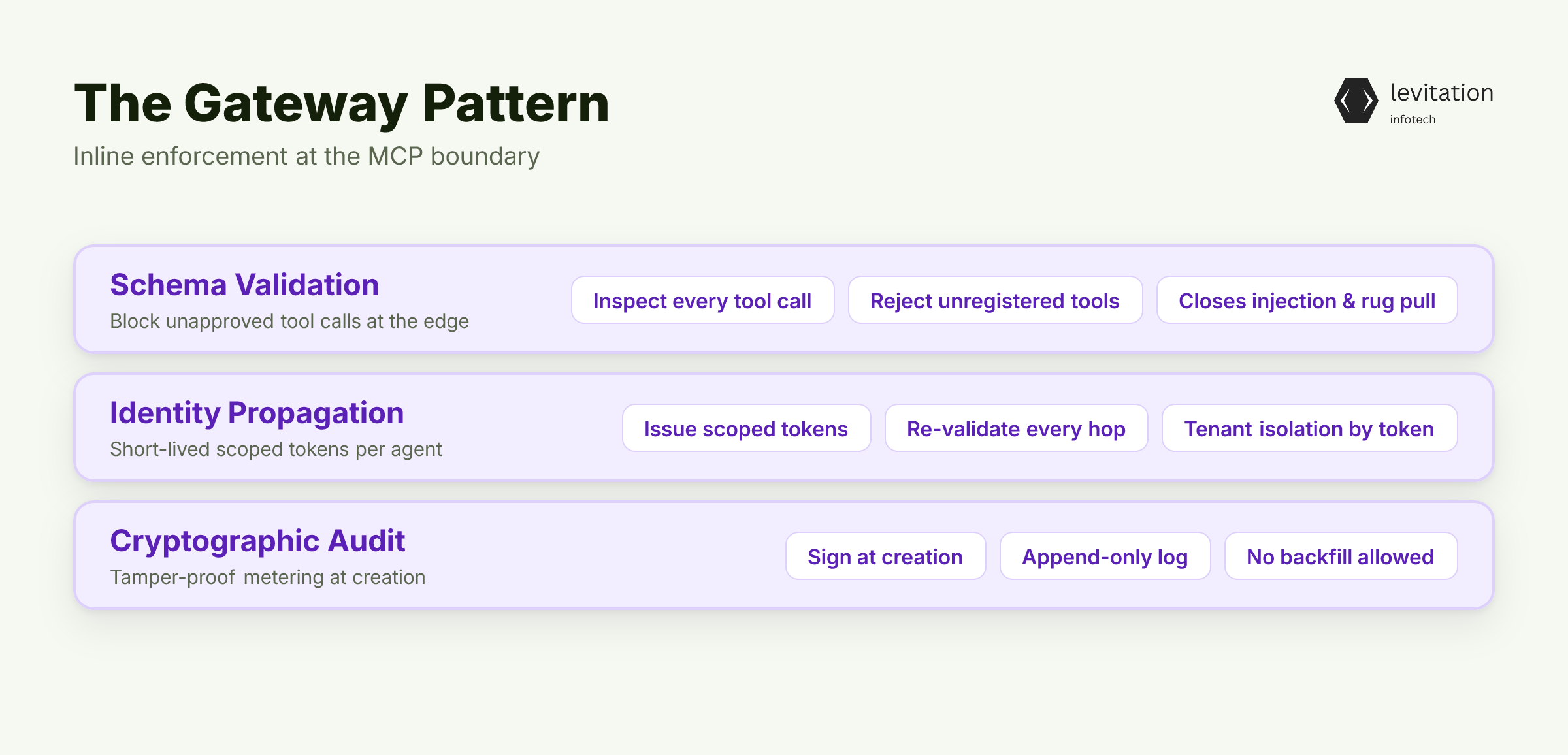The image size is (1568, 755).
Task: Click the infotech label under levitation
Action: pos(1413,120)
